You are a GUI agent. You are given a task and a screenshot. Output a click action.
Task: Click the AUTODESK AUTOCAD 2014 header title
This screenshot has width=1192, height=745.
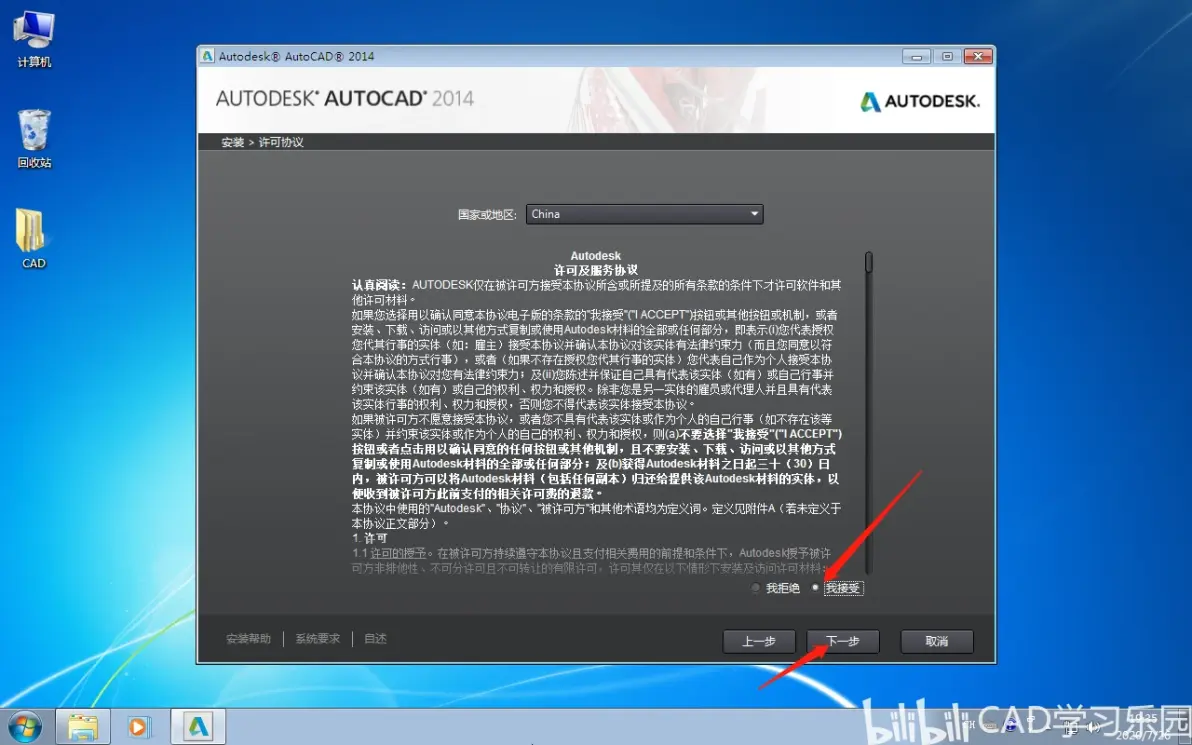(x=344, y=99)
